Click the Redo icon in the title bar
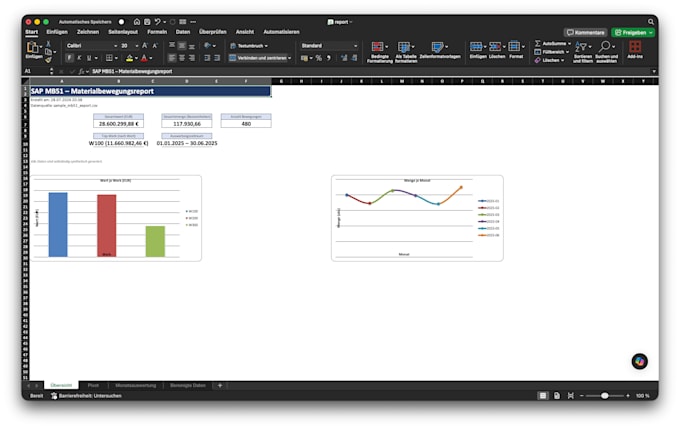680x429 pixels. tap(173, 22)
